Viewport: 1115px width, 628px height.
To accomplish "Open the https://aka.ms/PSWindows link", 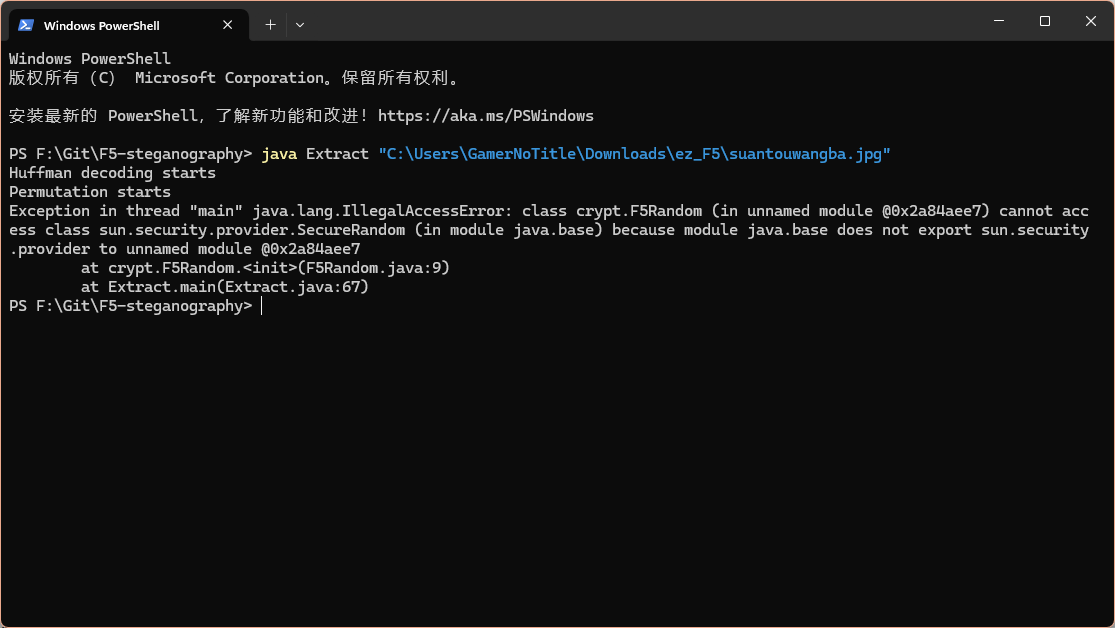I will point(485,116).
